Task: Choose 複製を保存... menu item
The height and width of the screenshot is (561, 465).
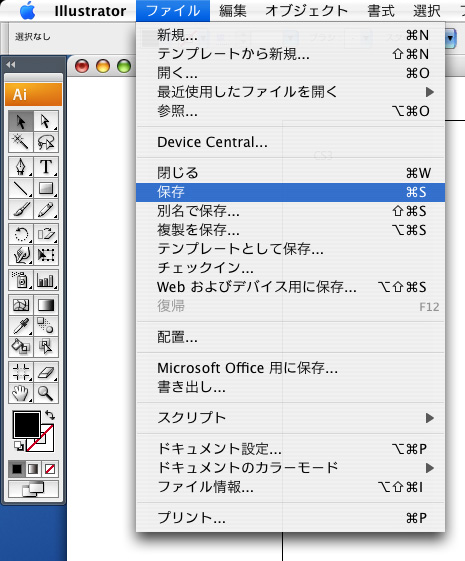Action: [290, 230]
